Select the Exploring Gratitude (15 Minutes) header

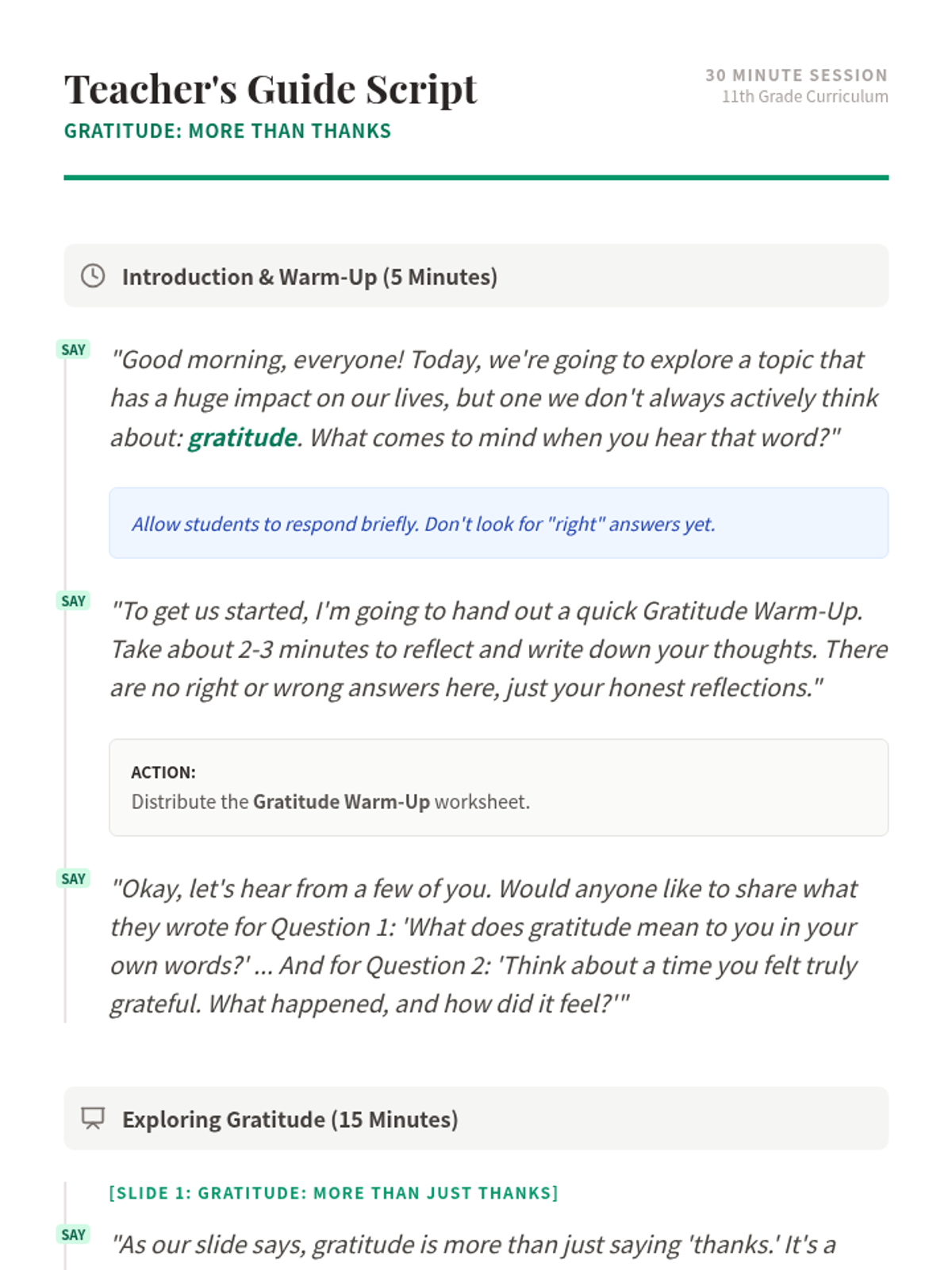(x=476, y=1118)
